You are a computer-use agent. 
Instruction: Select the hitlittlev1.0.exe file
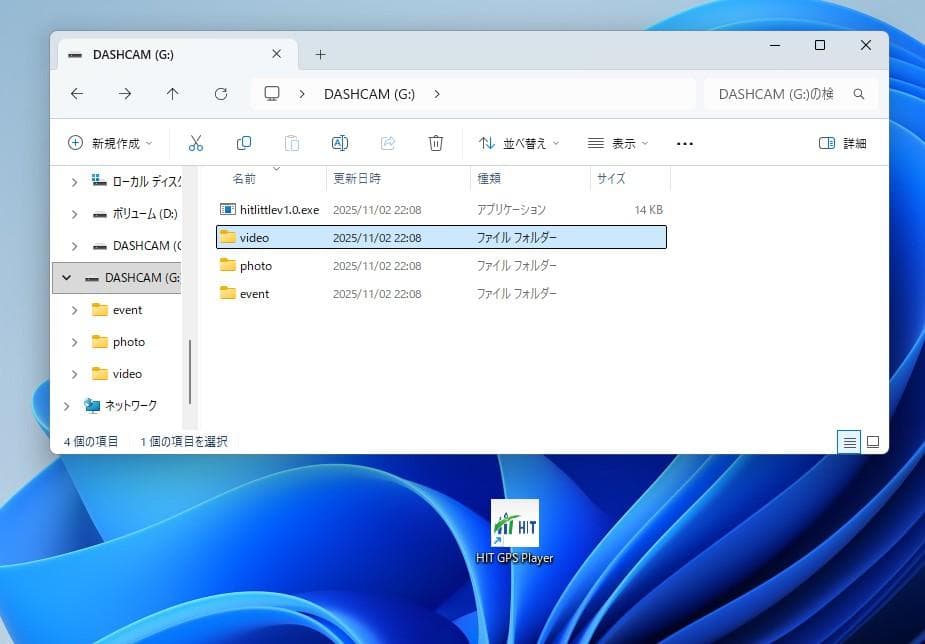tap(279, 210)
